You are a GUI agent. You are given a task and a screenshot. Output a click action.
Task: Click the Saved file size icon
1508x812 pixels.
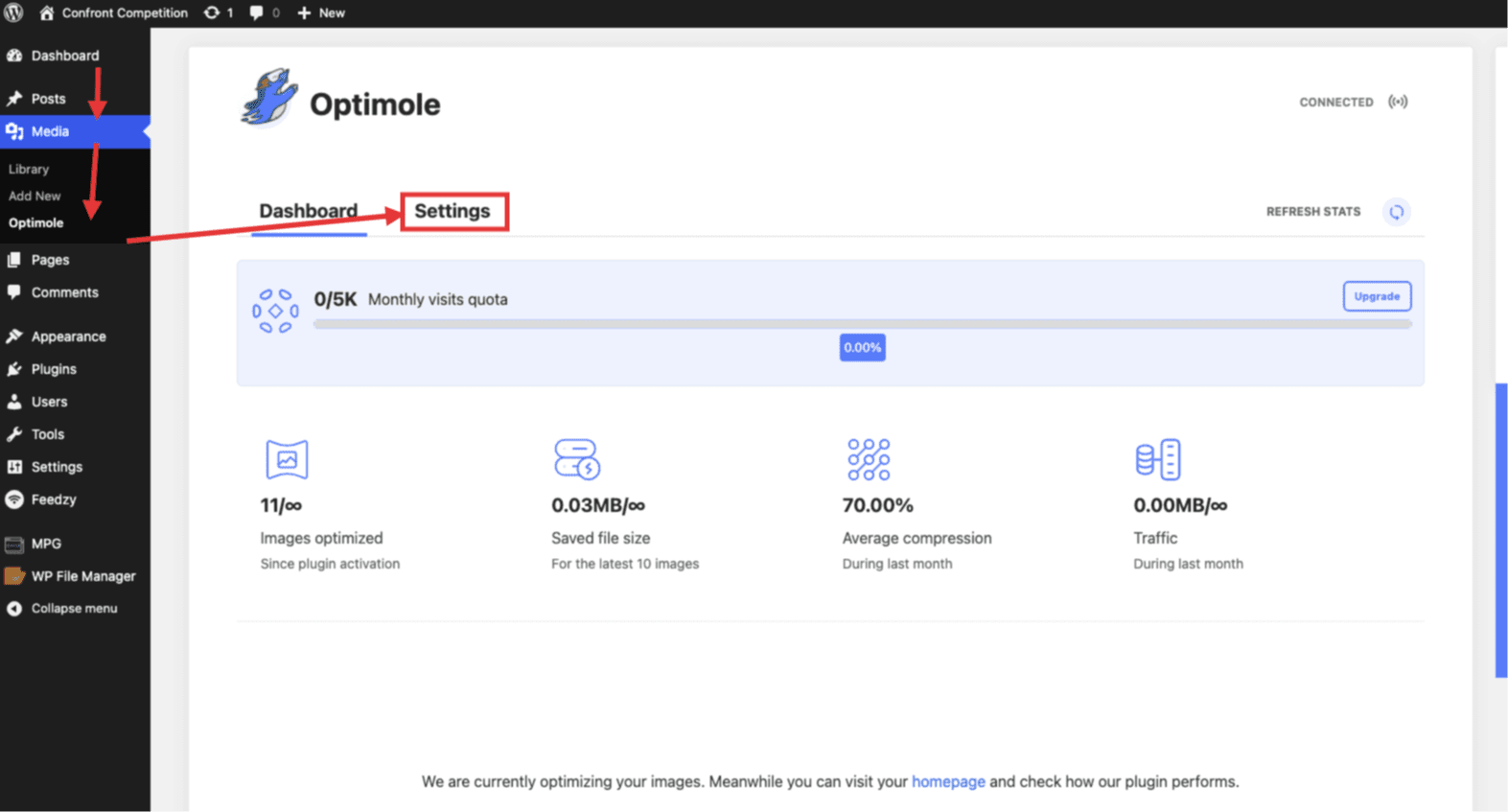pyautogui.click(x=576, y=459)
